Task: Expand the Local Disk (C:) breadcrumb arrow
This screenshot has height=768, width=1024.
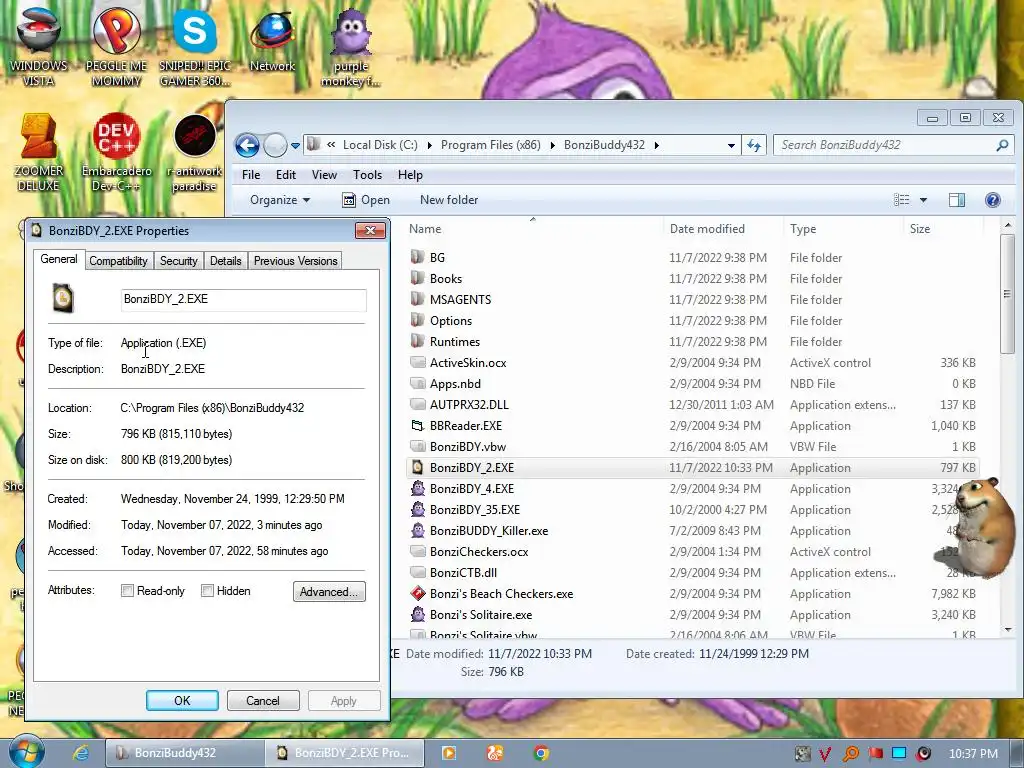Action: pyautogui.click(x=429, y=145)
